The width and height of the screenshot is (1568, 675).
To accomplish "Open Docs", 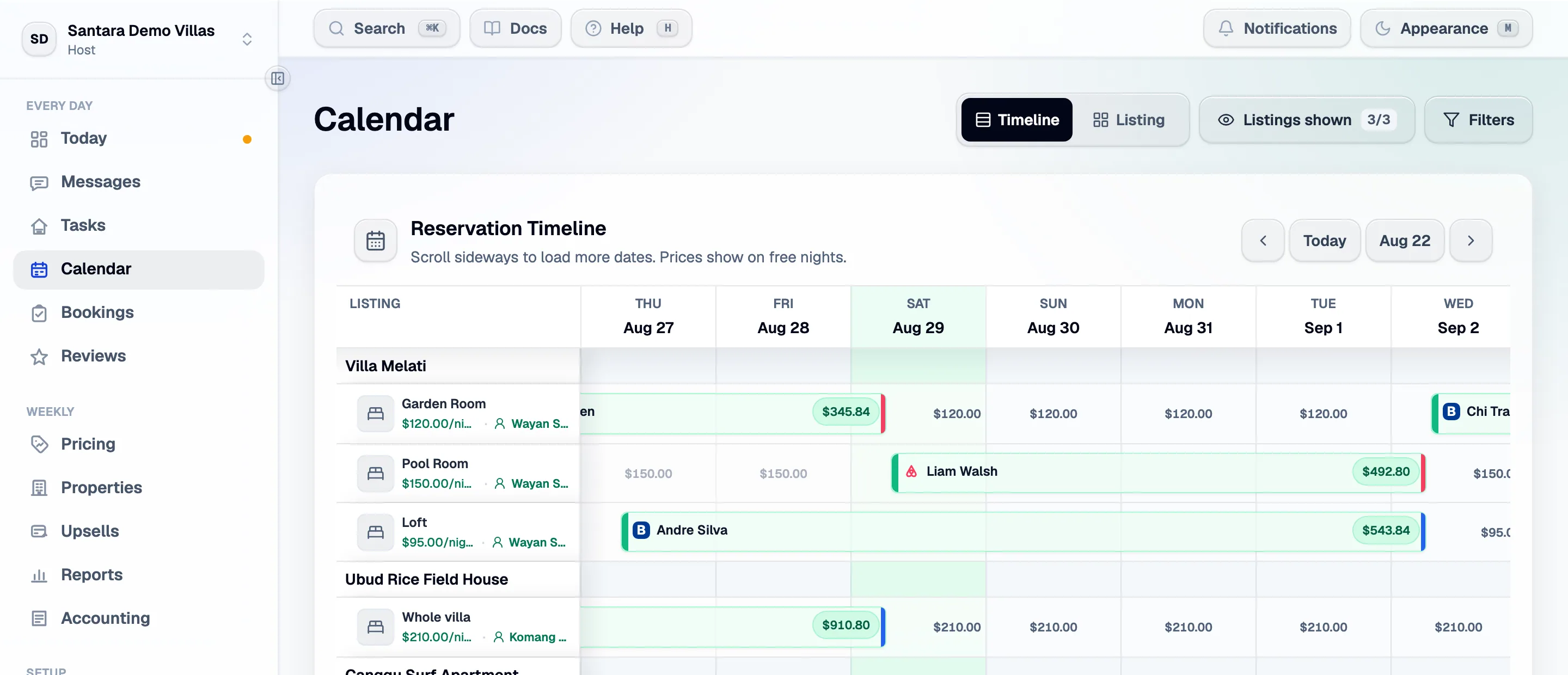I will pyautogui.click(x=515, y=29).
